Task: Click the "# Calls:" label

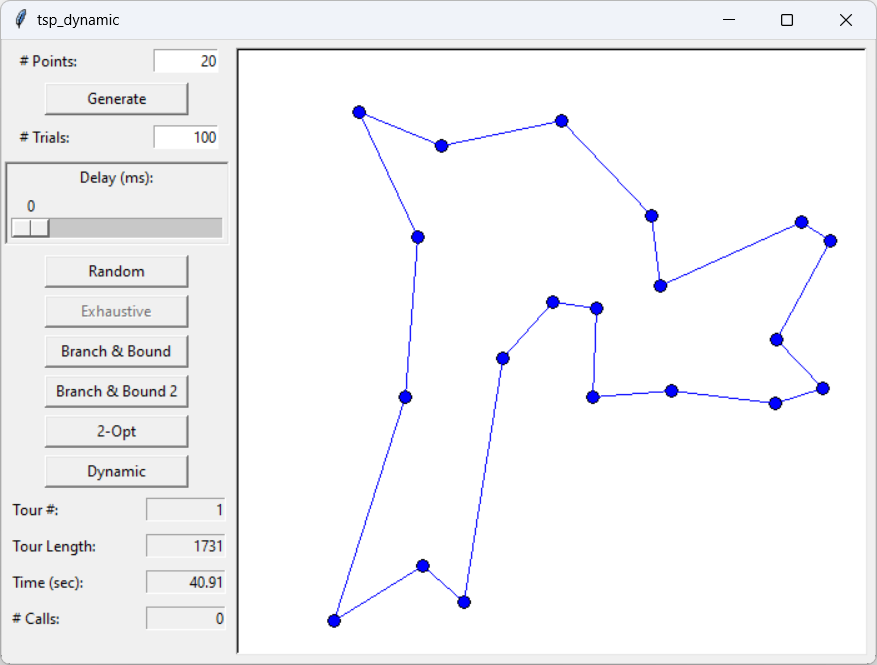Action: click(x=36, y=619)
